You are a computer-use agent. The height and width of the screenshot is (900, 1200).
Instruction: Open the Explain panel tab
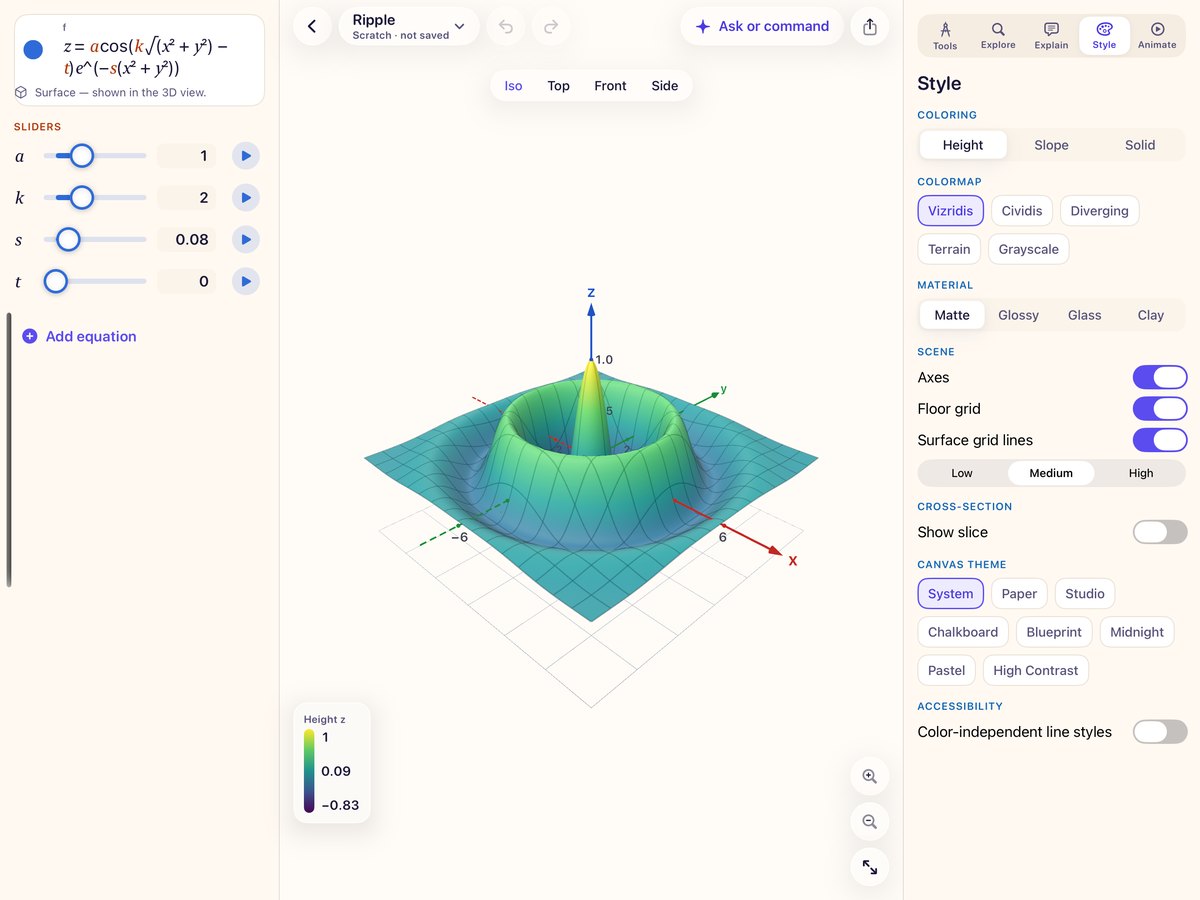pyautogui.click(x=1051, y=35)
